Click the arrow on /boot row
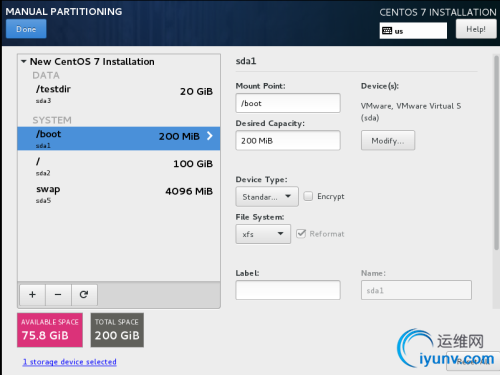The width and height of the screenshot is (500, 375). pos(210,136)
